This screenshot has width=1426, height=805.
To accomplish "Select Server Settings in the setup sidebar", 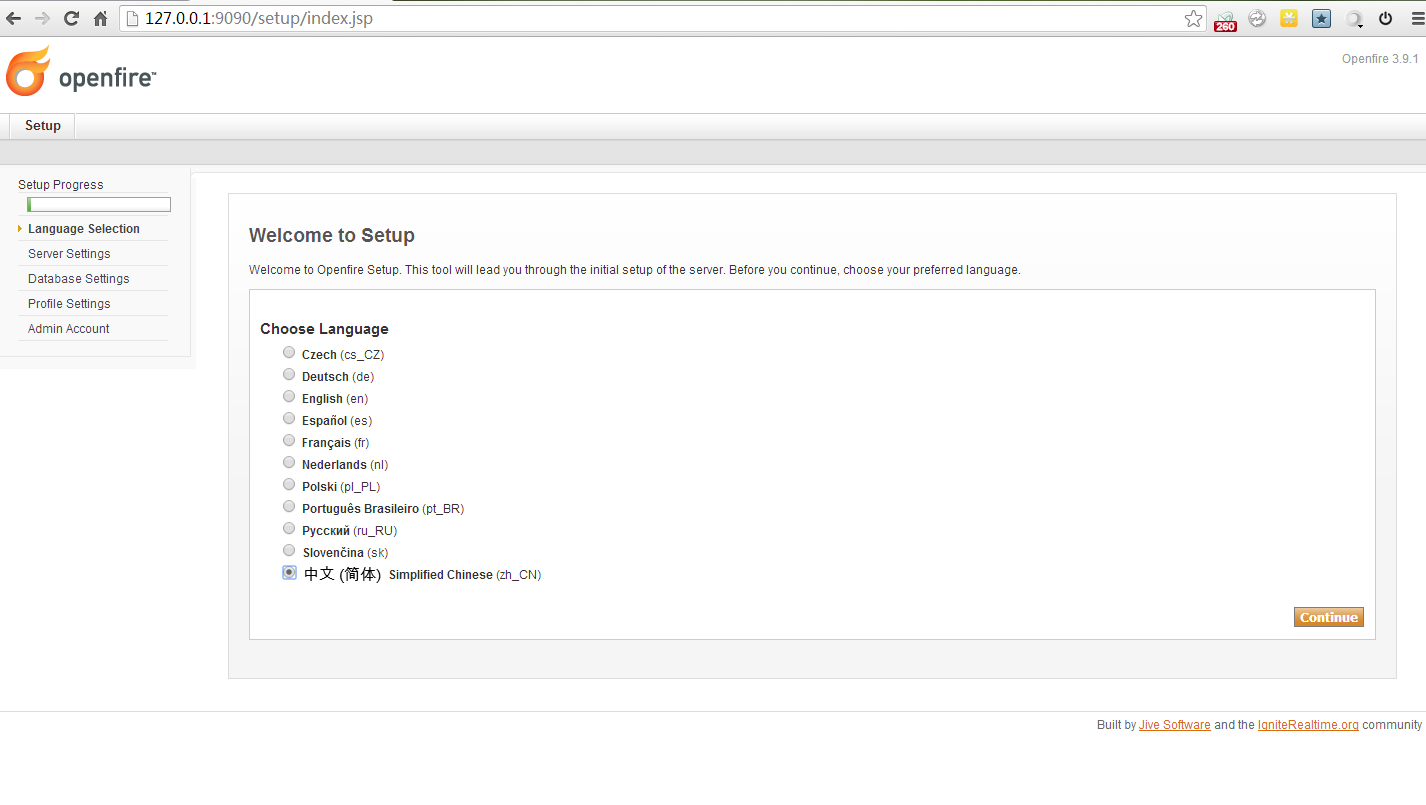I will tap(69, 254).
